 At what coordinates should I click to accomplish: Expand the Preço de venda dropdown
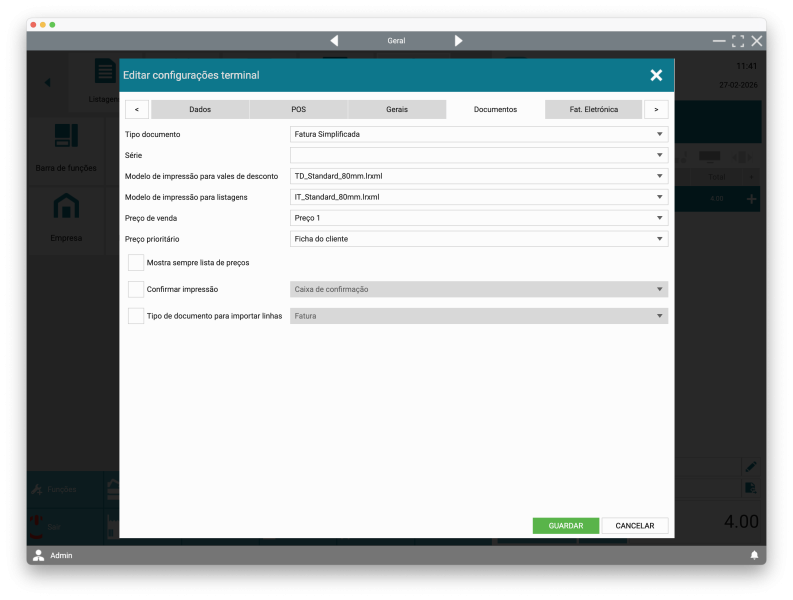[478, 218]
